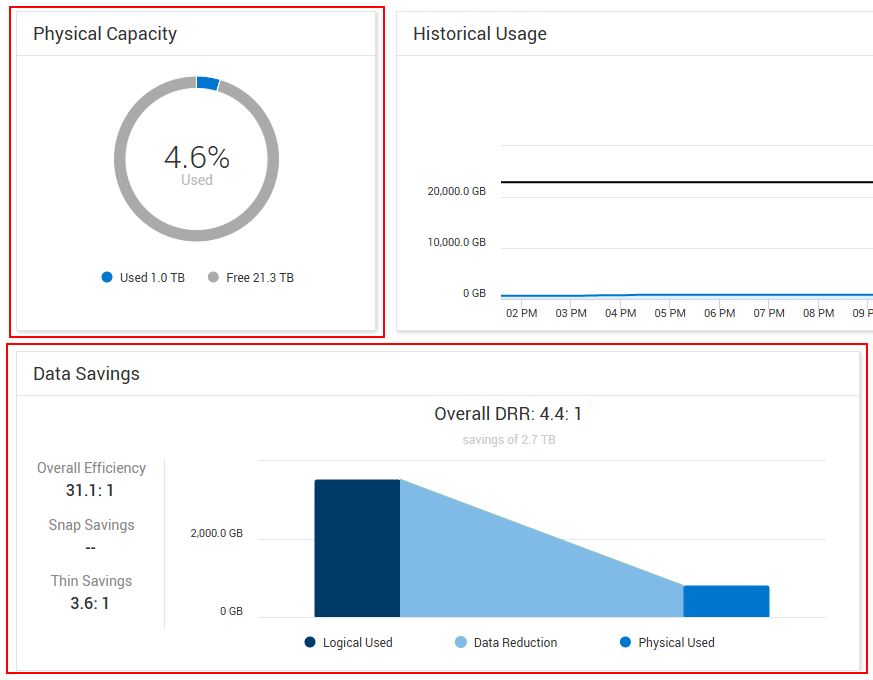This screenshot has width=873, height=680.
Task: Click the blue 'Used 1.0 TB' legend dot
Action: coord(107,277)
